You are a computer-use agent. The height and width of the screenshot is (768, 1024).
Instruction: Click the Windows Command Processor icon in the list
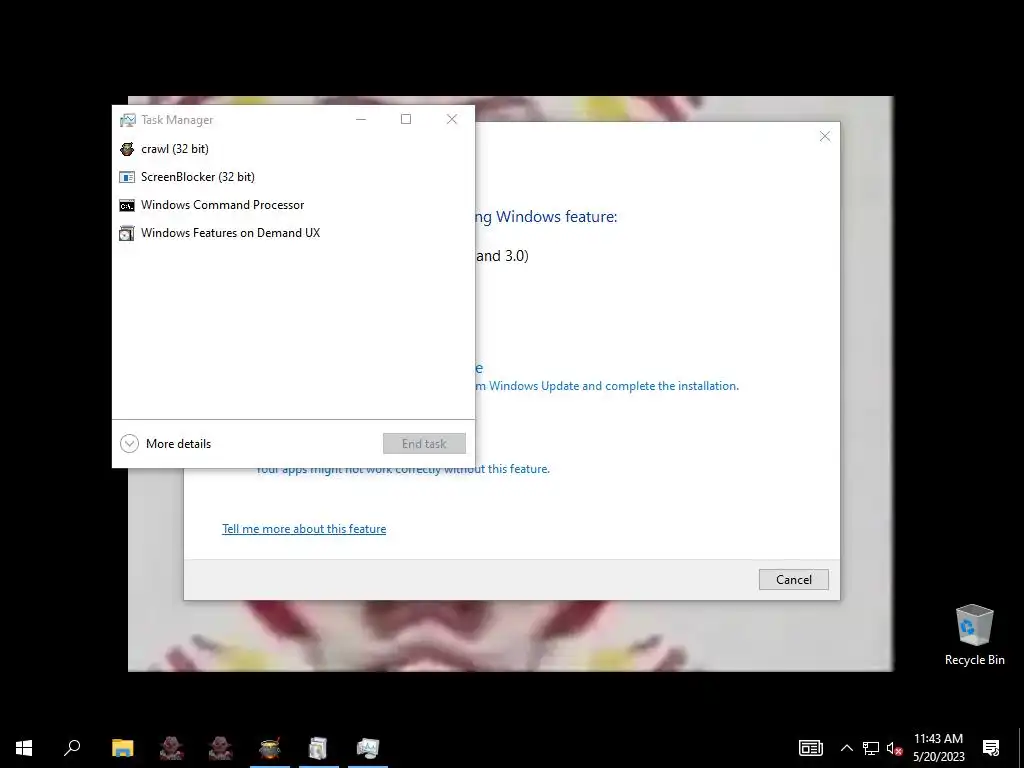(x=127, y=206)
